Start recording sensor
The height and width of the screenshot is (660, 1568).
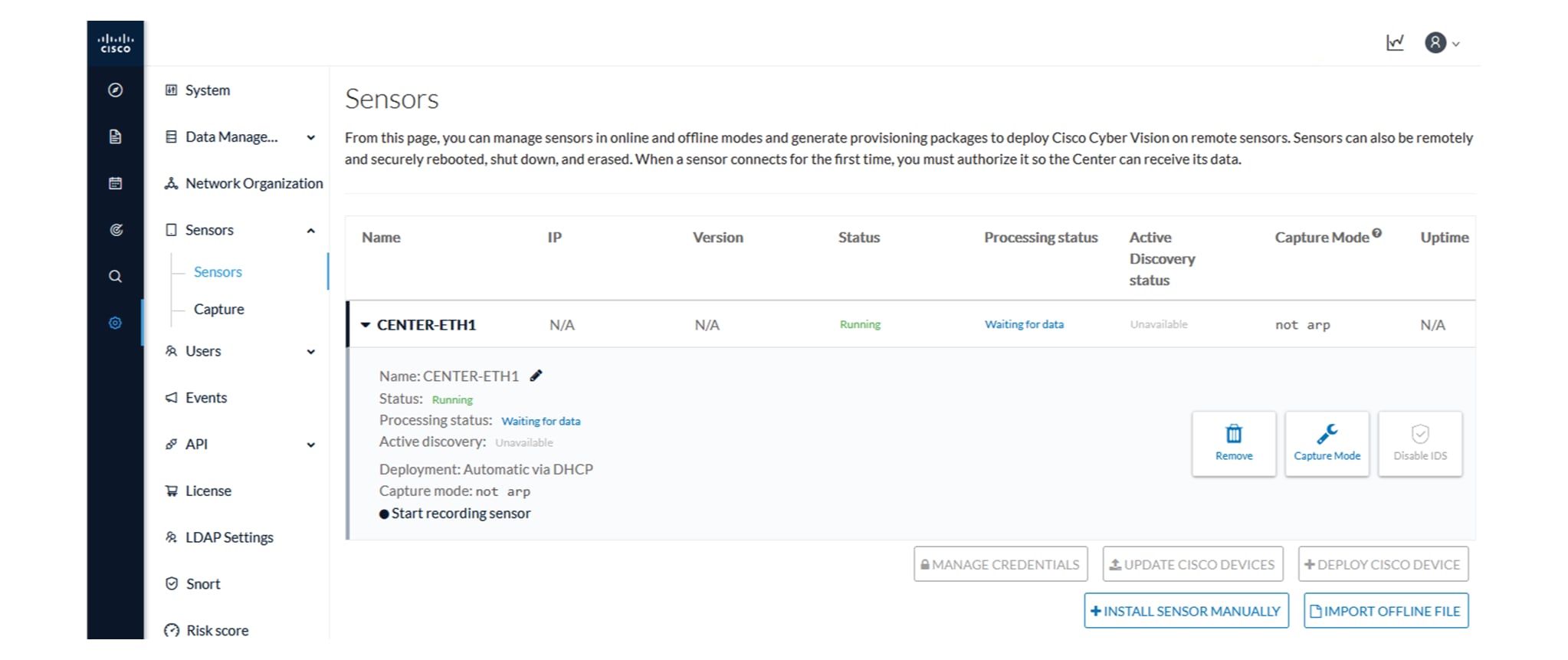(x=454, y=514)
